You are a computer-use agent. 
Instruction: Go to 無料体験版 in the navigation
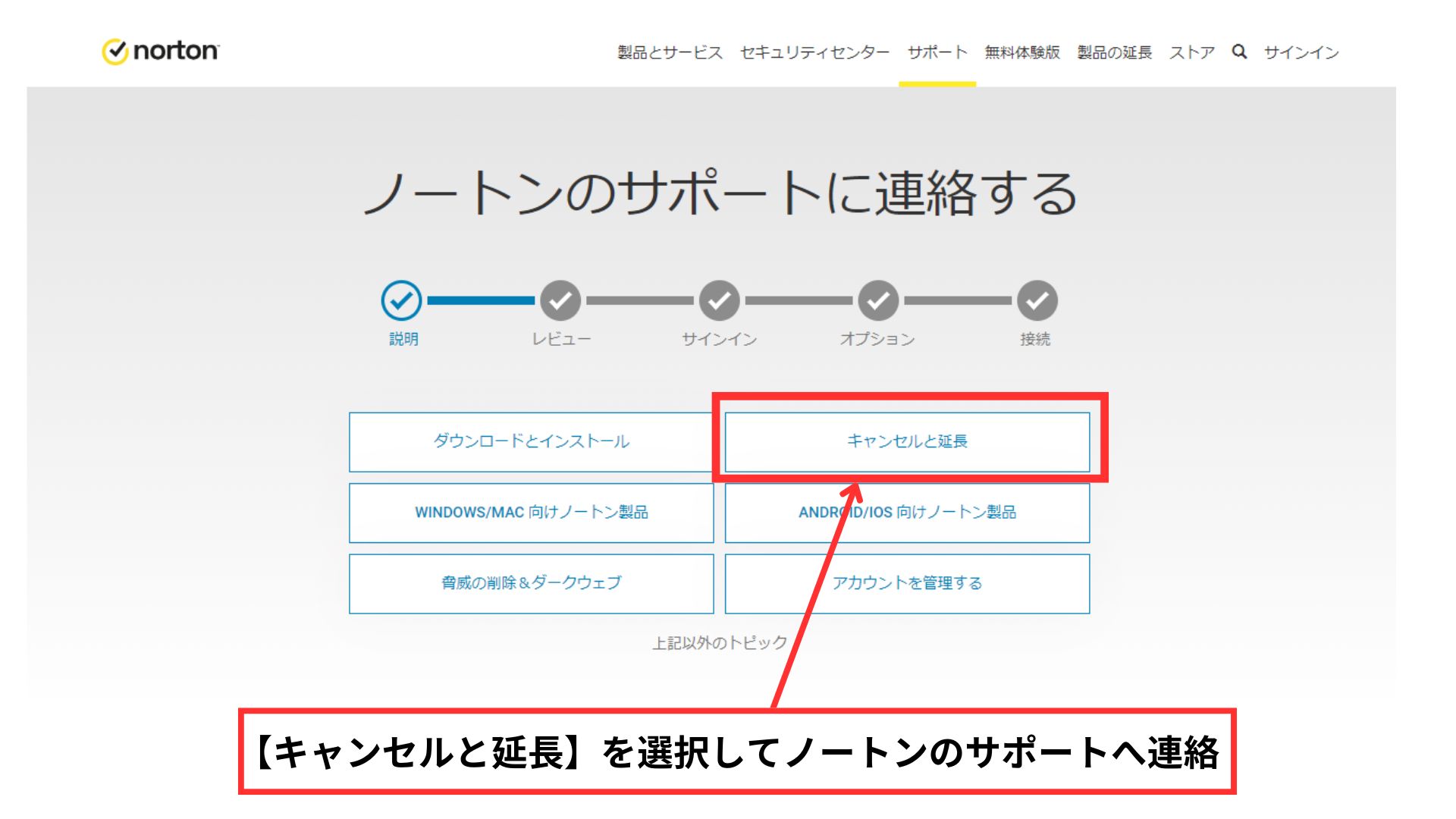click(1022, 52)
